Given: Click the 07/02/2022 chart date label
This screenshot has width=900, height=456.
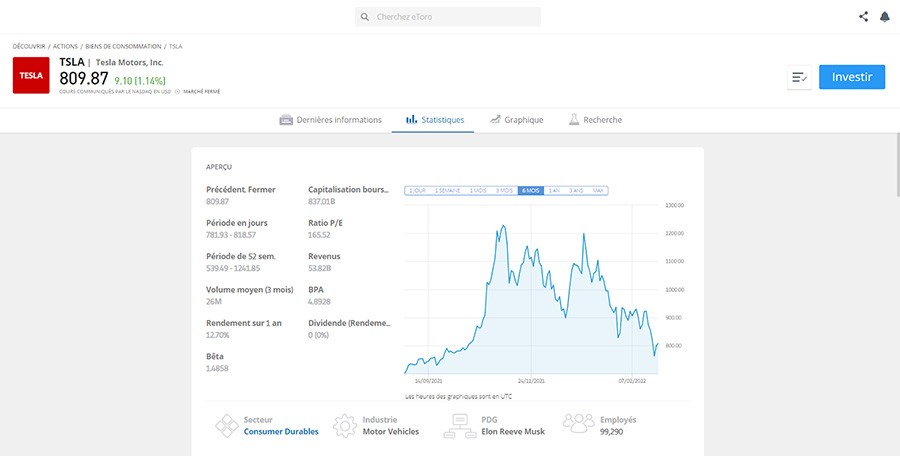Looking at the screenshot, I should click(632, 380).
